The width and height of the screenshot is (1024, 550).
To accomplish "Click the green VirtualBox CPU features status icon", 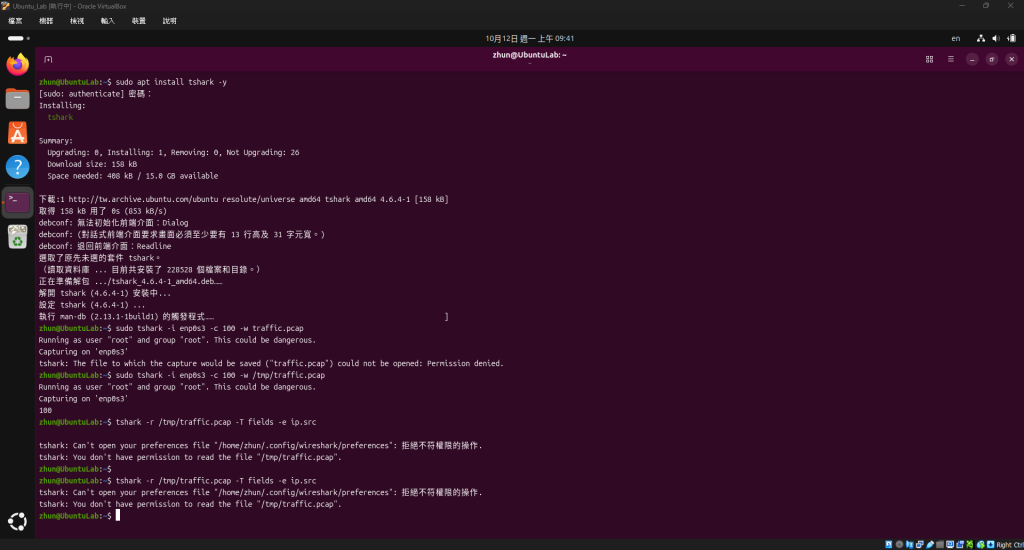I will point(970,544).
